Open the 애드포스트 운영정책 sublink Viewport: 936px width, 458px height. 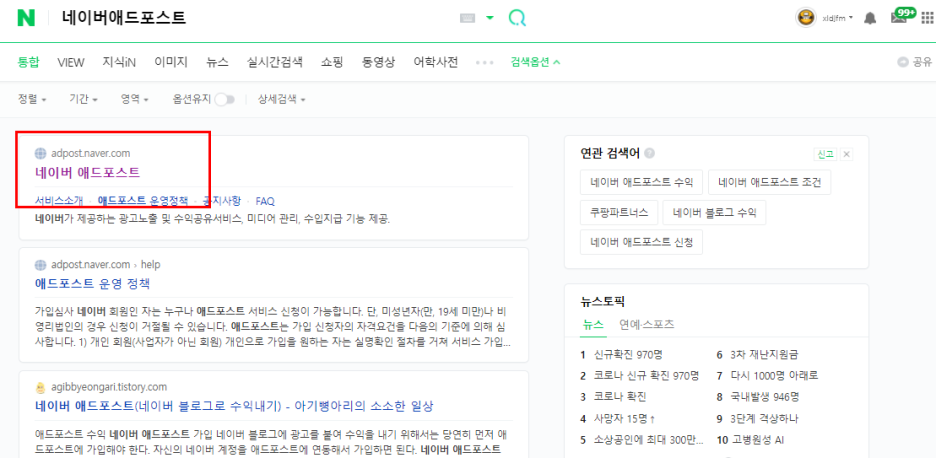(x=143, y=201)
